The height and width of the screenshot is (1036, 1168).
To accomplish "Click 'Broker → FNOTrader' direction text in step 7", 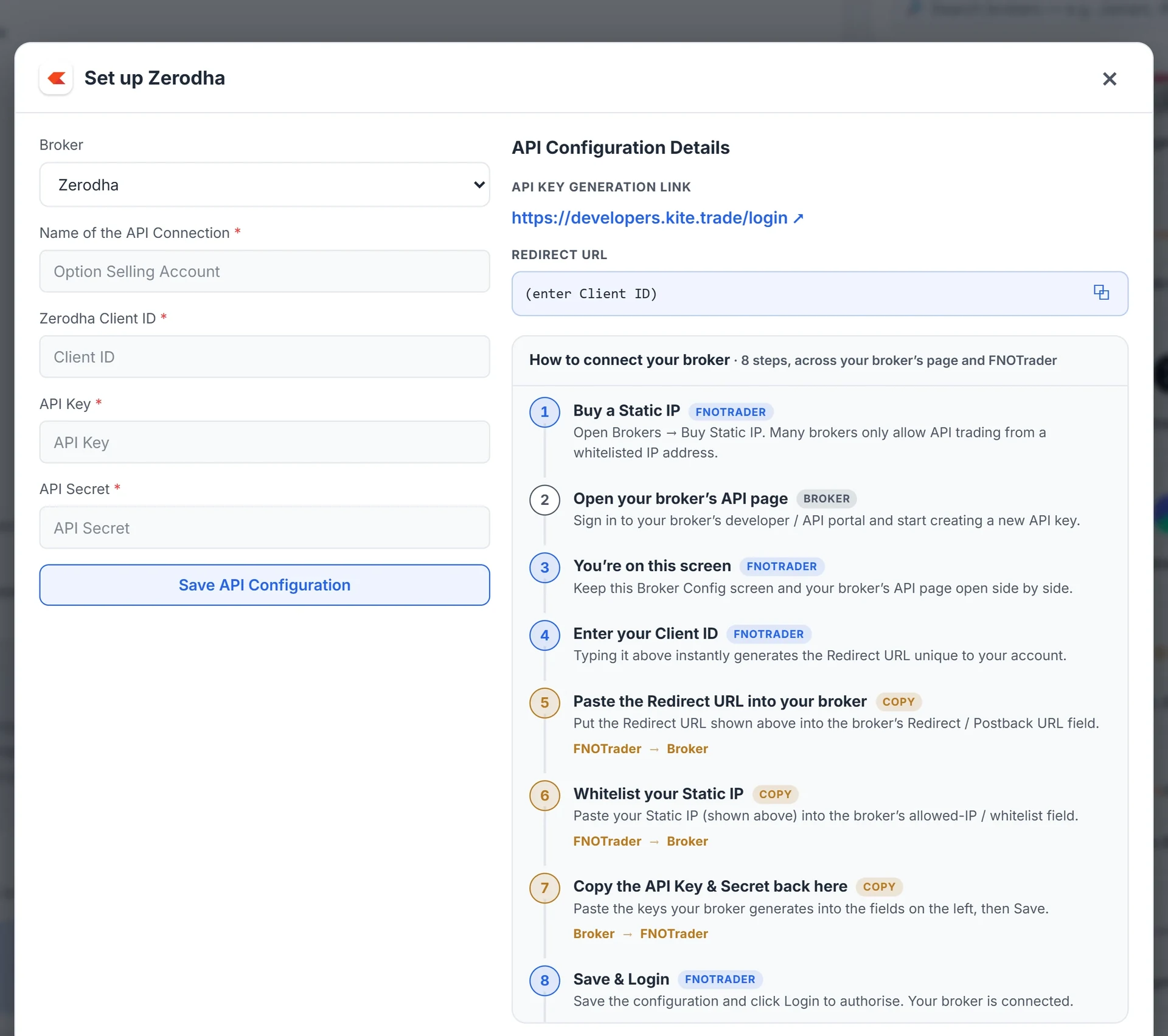I will 641,933.
